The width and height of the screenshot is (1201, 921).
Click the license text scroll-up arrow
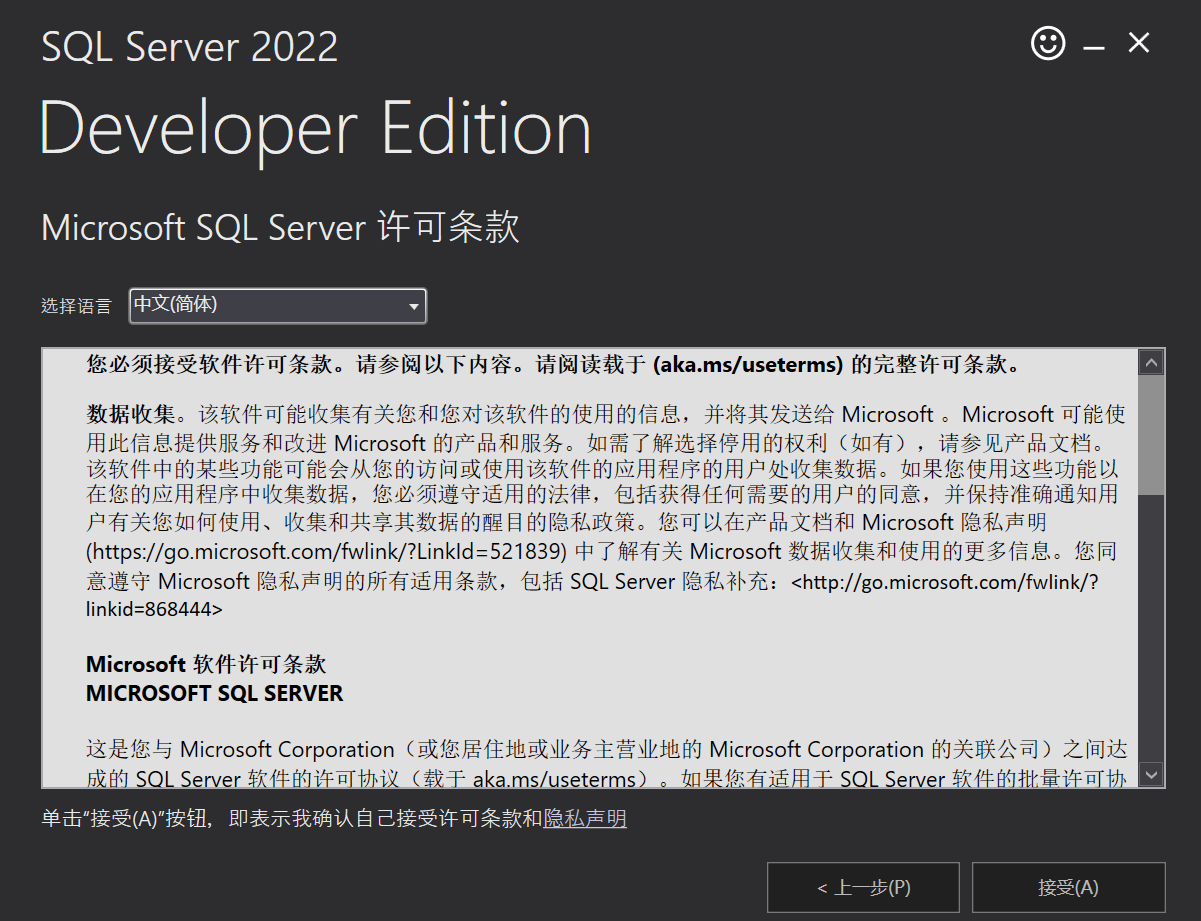click(1151, 362)
